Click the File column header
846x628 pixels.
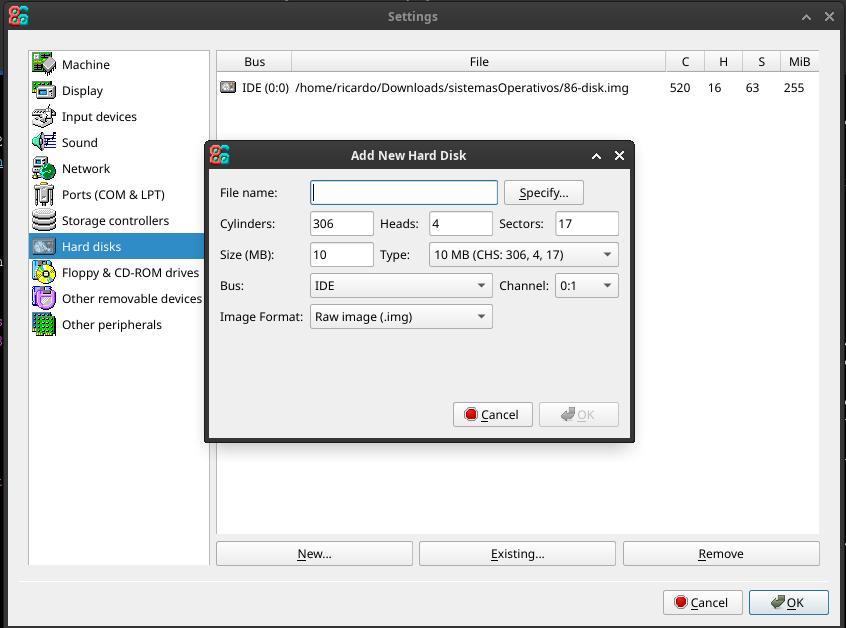pyautogui.click(x=479, y=62)
